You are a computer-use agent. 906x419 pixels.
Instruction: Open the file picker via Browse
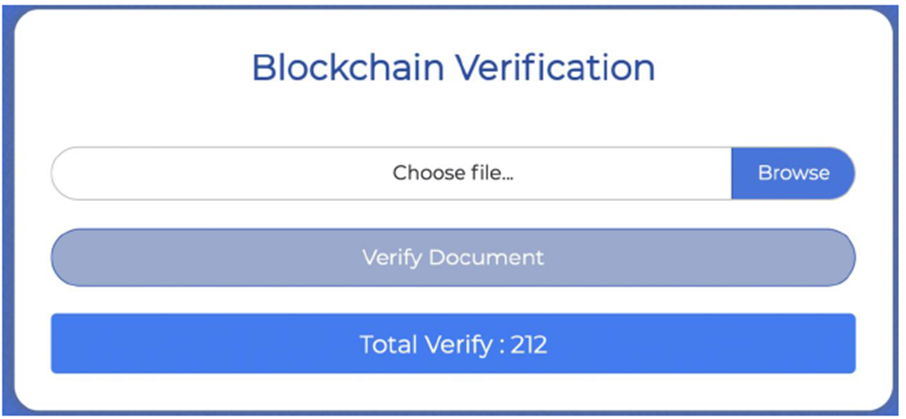[793, 173]
